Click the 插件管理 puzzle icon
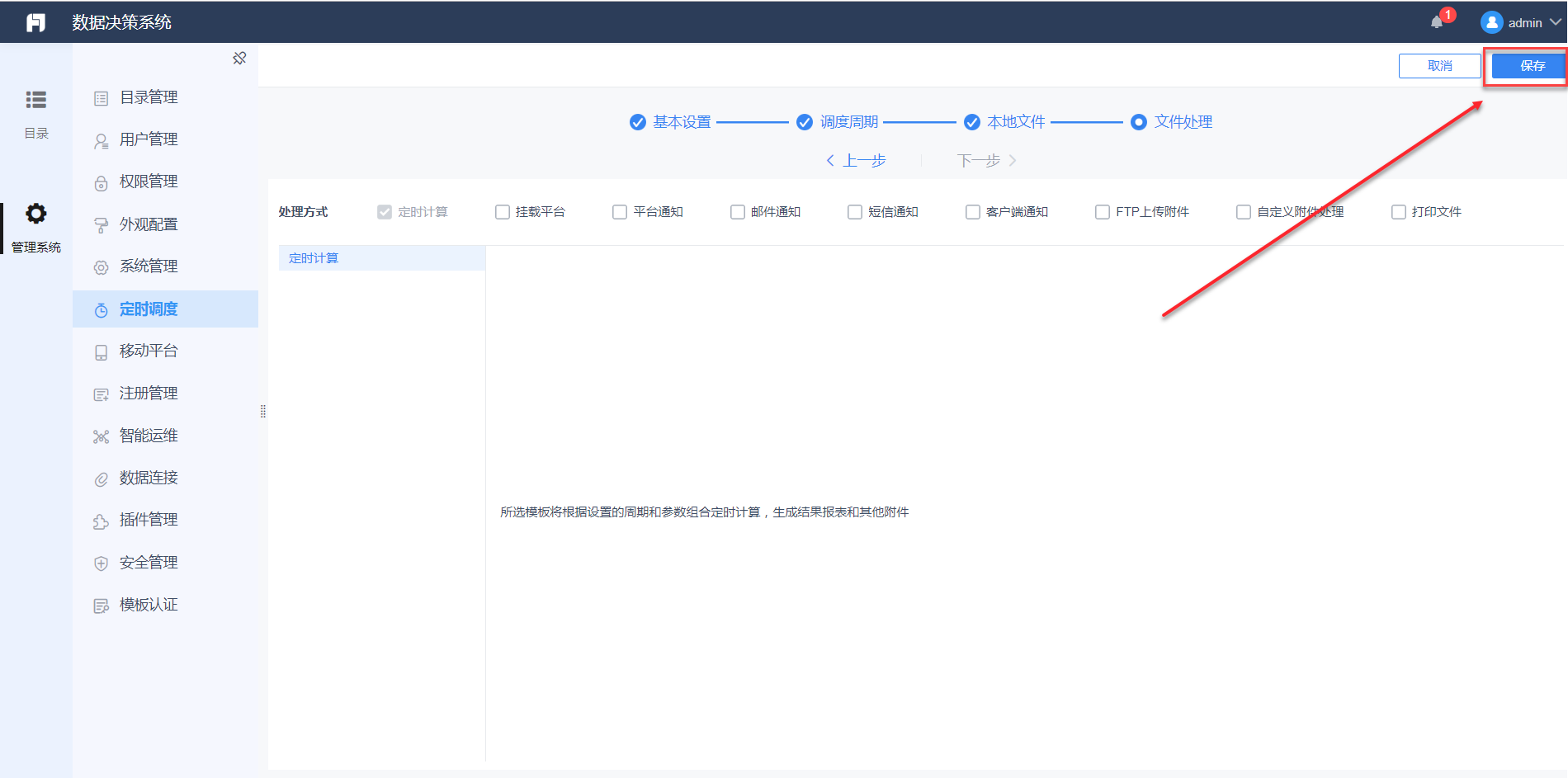Viewport: 1568px width, 778px height. [x=101, y=521]
